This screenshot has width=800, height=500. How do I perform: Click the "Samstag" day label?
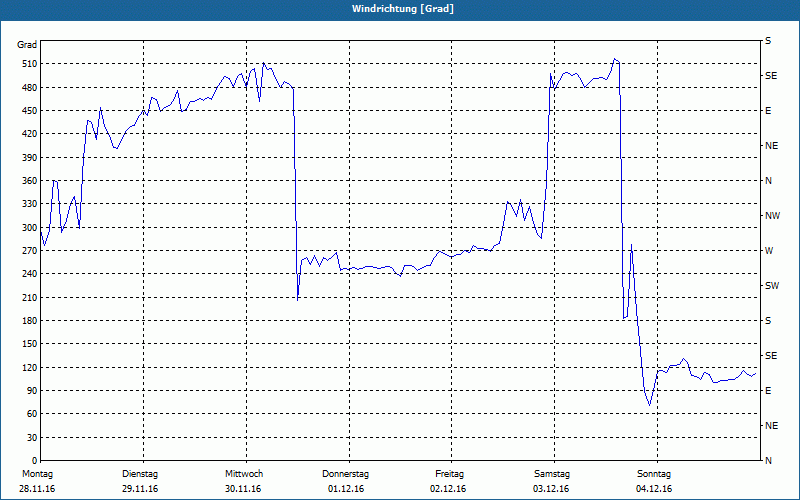552,474
